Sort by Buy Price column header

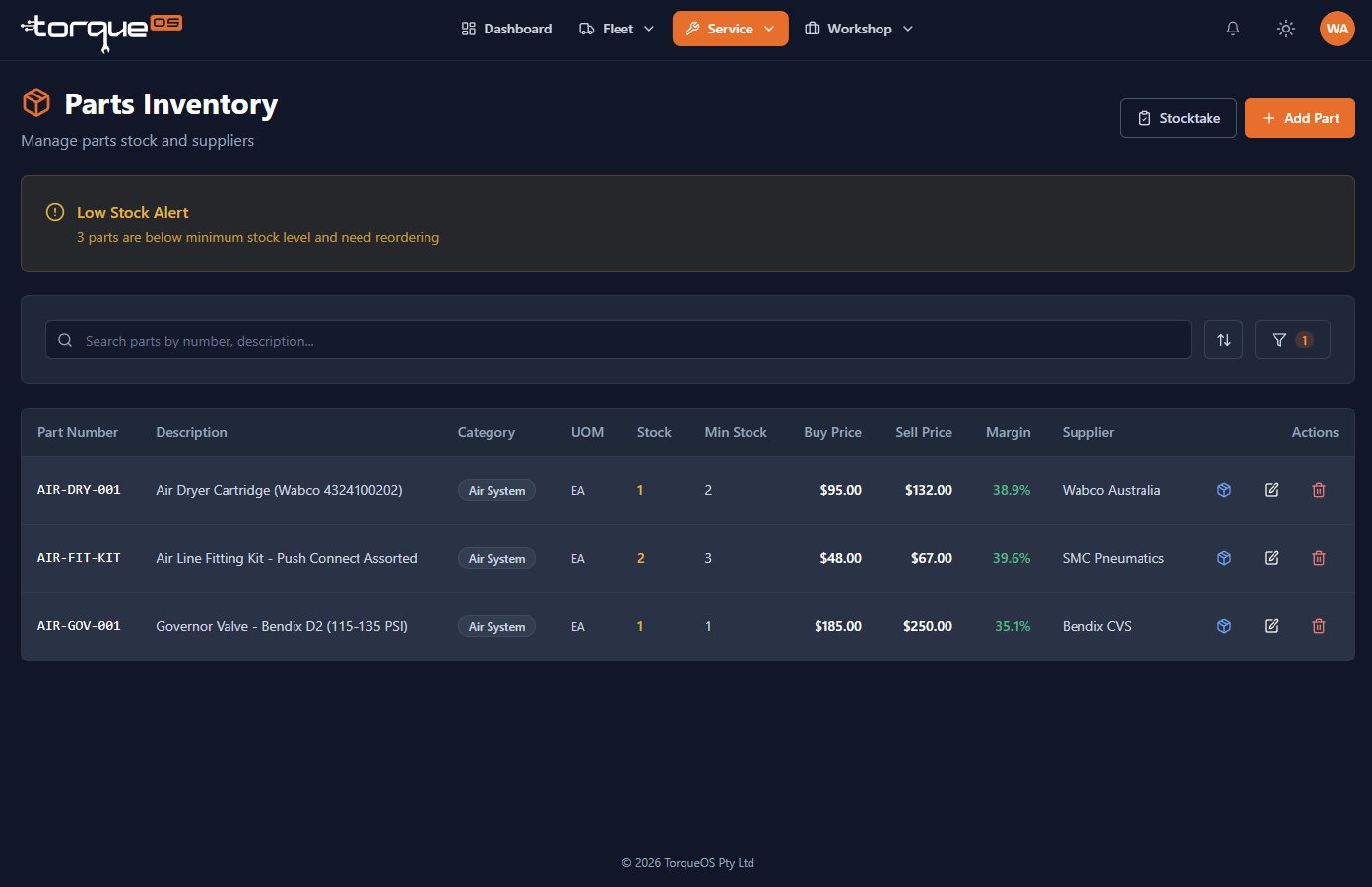click(832, 432)
